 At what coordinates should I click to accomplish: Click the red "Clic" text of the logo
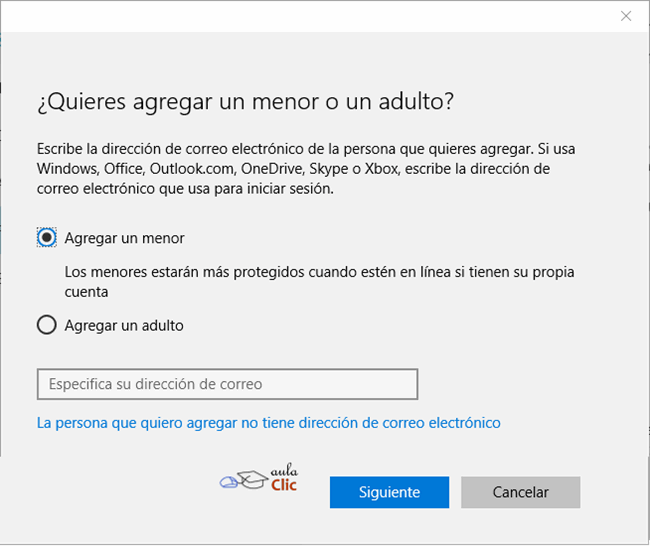(284, 485)
